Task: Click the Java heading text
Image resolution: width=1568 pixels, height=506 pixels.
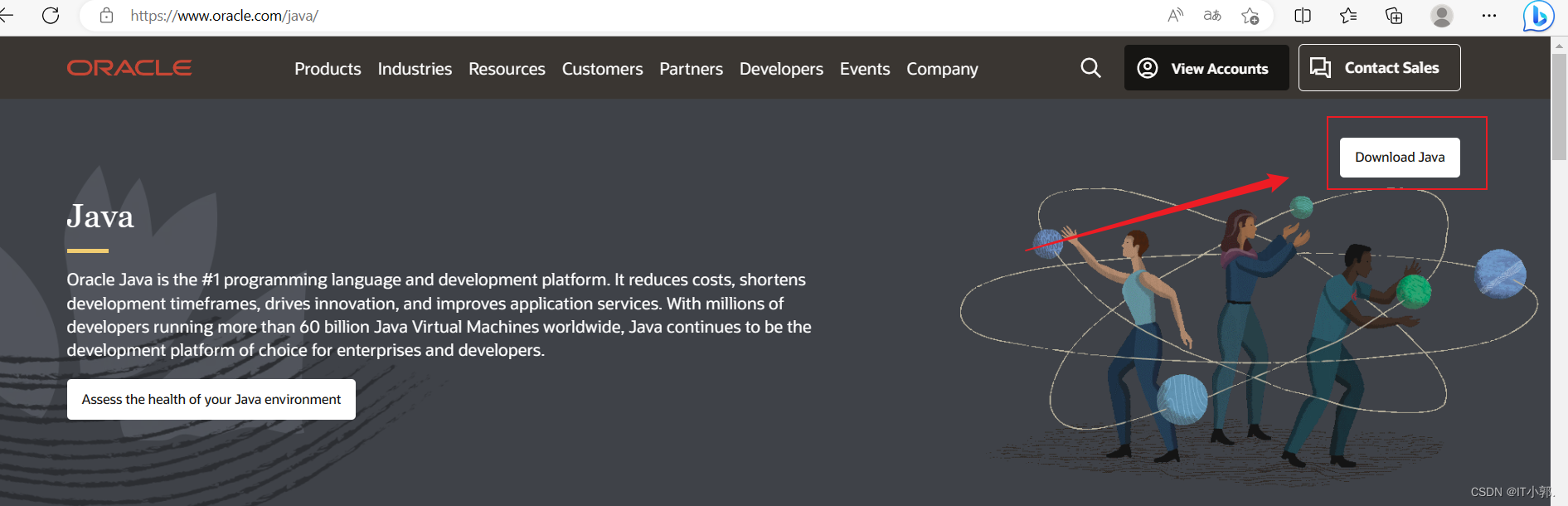Action: pos(100,217)
